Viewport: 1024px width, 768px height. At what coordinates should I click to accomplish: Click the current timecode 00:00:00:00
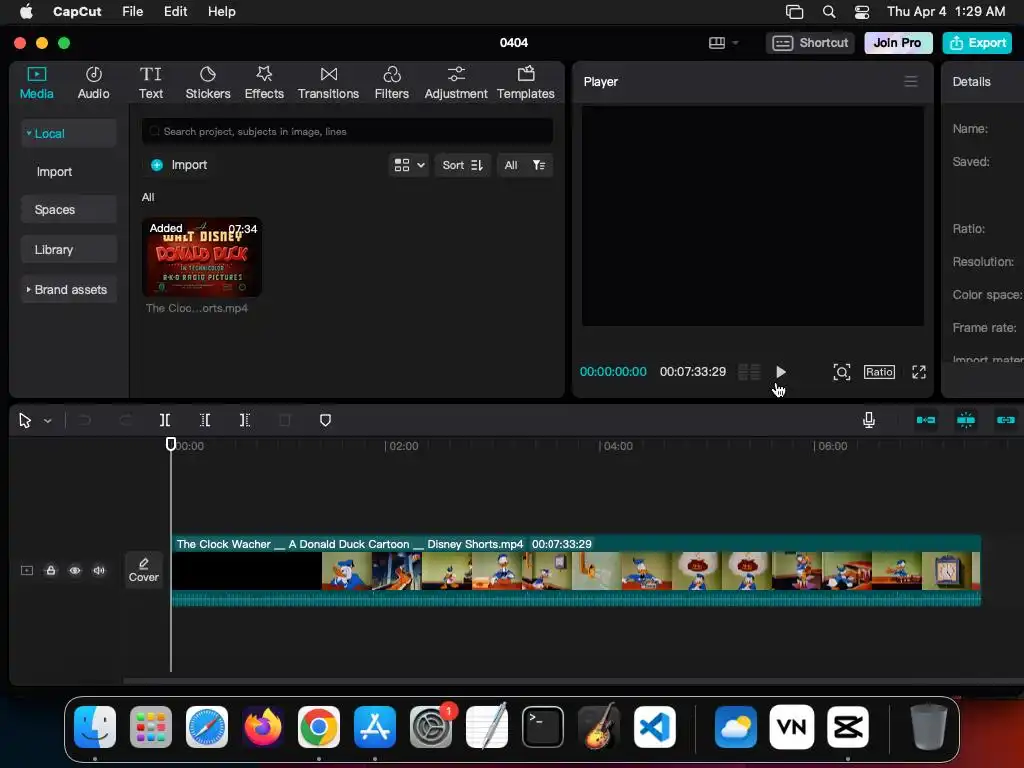[613, 372]
